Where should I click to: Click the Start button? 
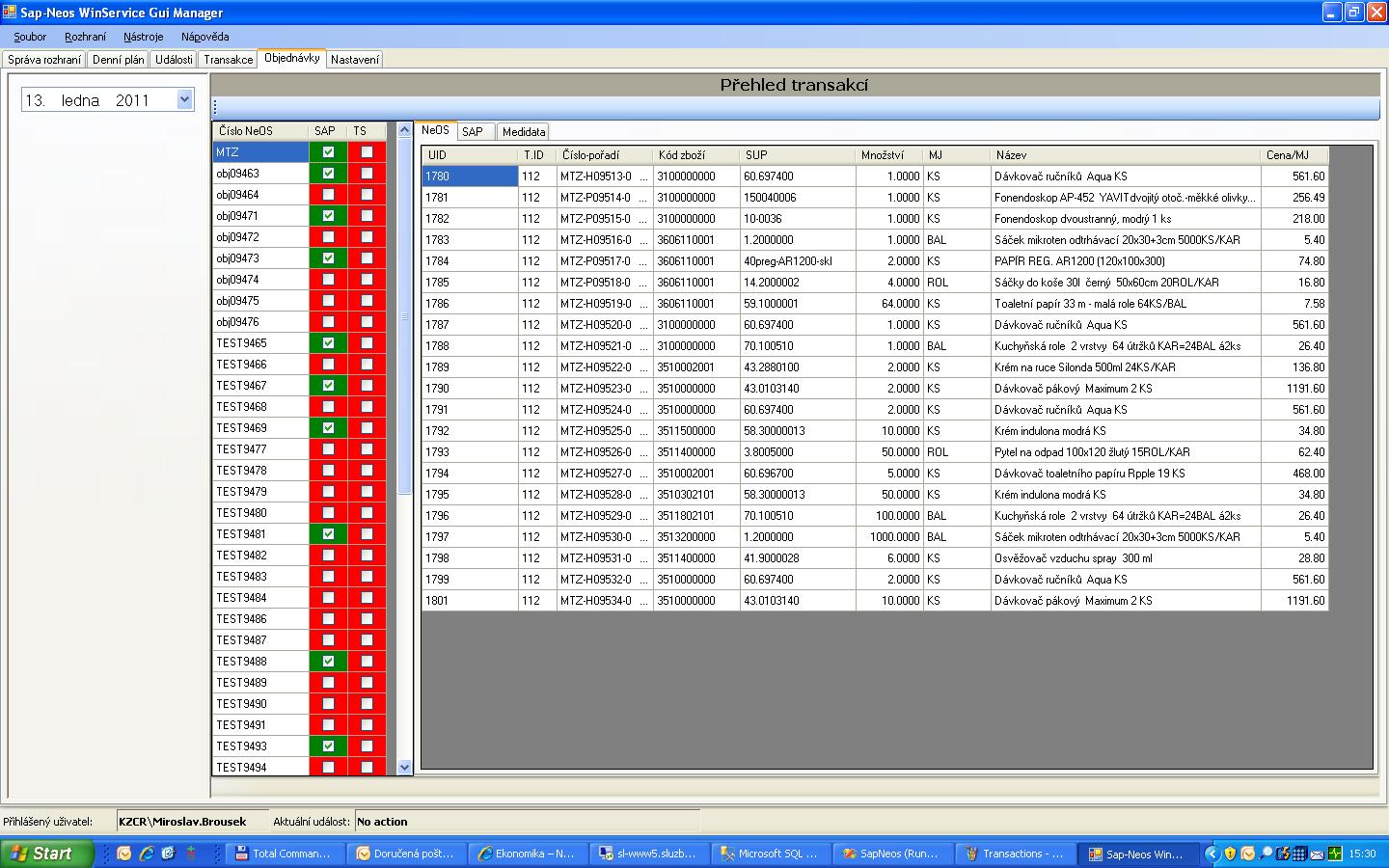point(46,854)
